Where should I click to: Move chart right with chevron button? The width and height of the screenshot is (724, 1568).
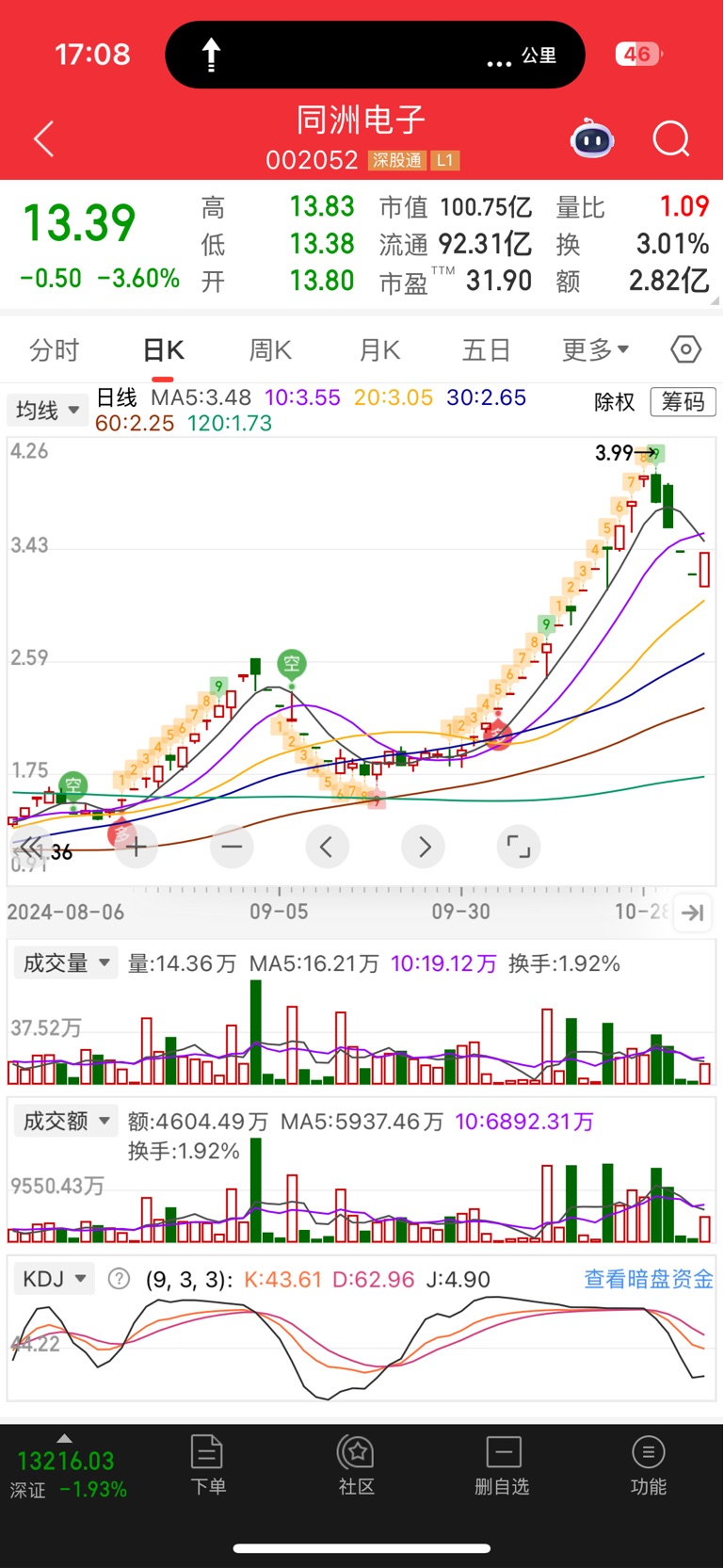point(424,847)
